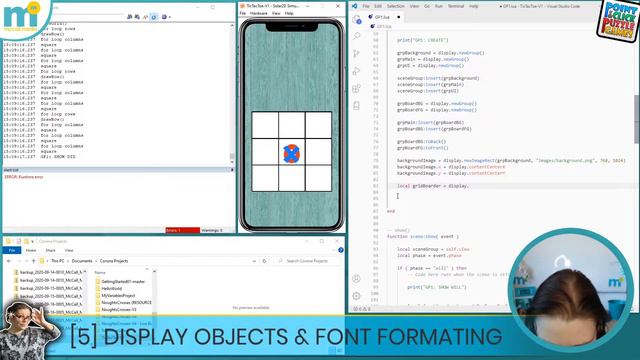Viewport: 640px width, 360px height.
Task: Open Help menu in the Solar2D Simulator
Action: pos(289,13)
